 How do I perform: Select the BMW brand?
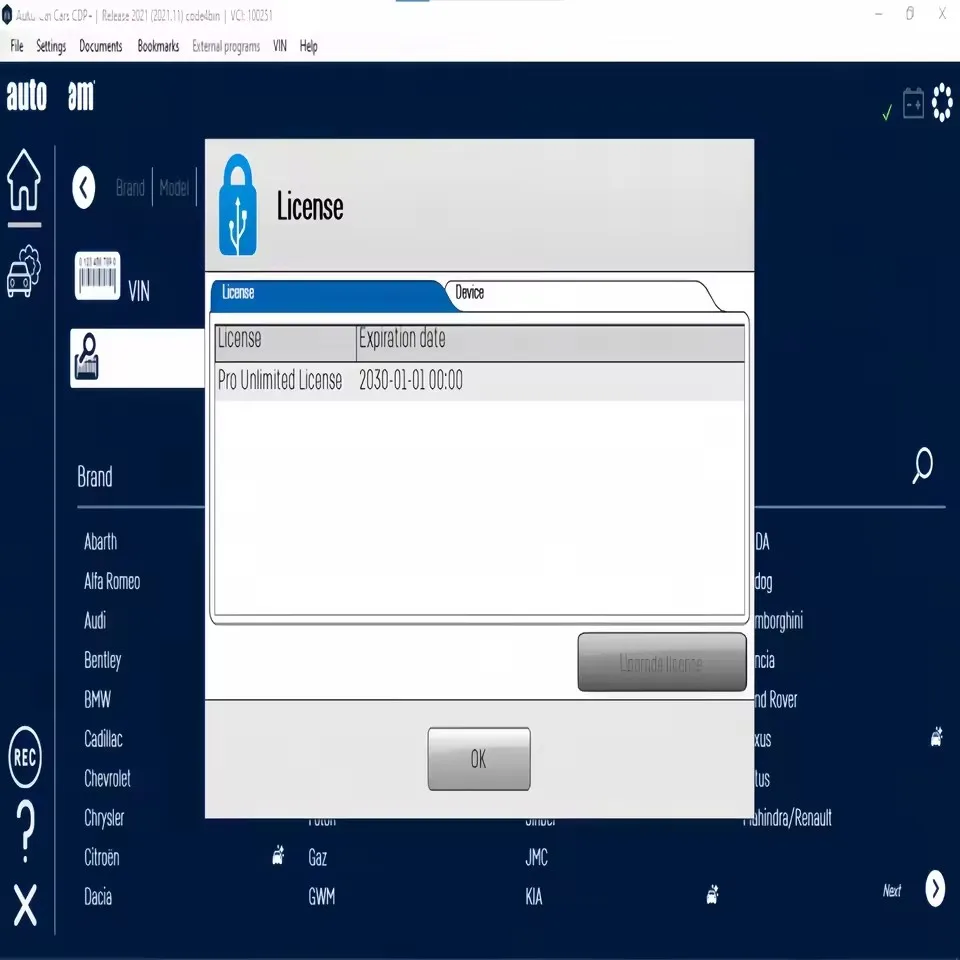pyautogui.click(x=97, y=700)
